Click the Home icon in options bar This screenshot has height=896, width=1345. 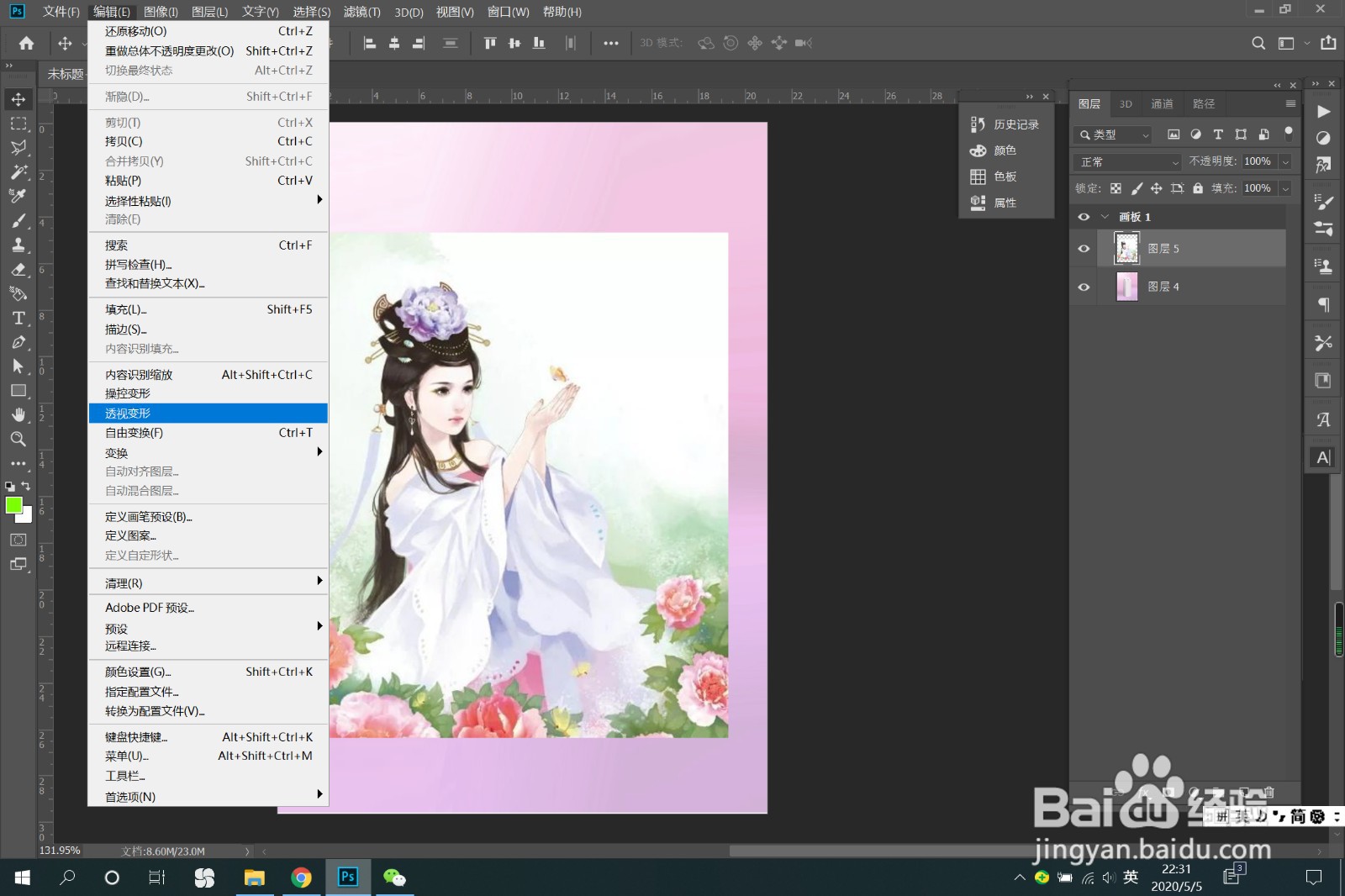26,43
